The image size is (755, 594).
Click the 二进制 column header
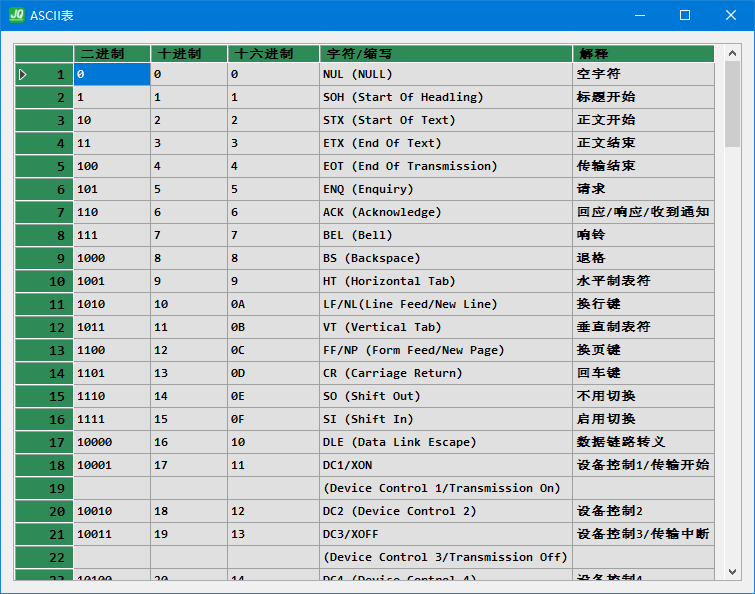coord(112,53)
